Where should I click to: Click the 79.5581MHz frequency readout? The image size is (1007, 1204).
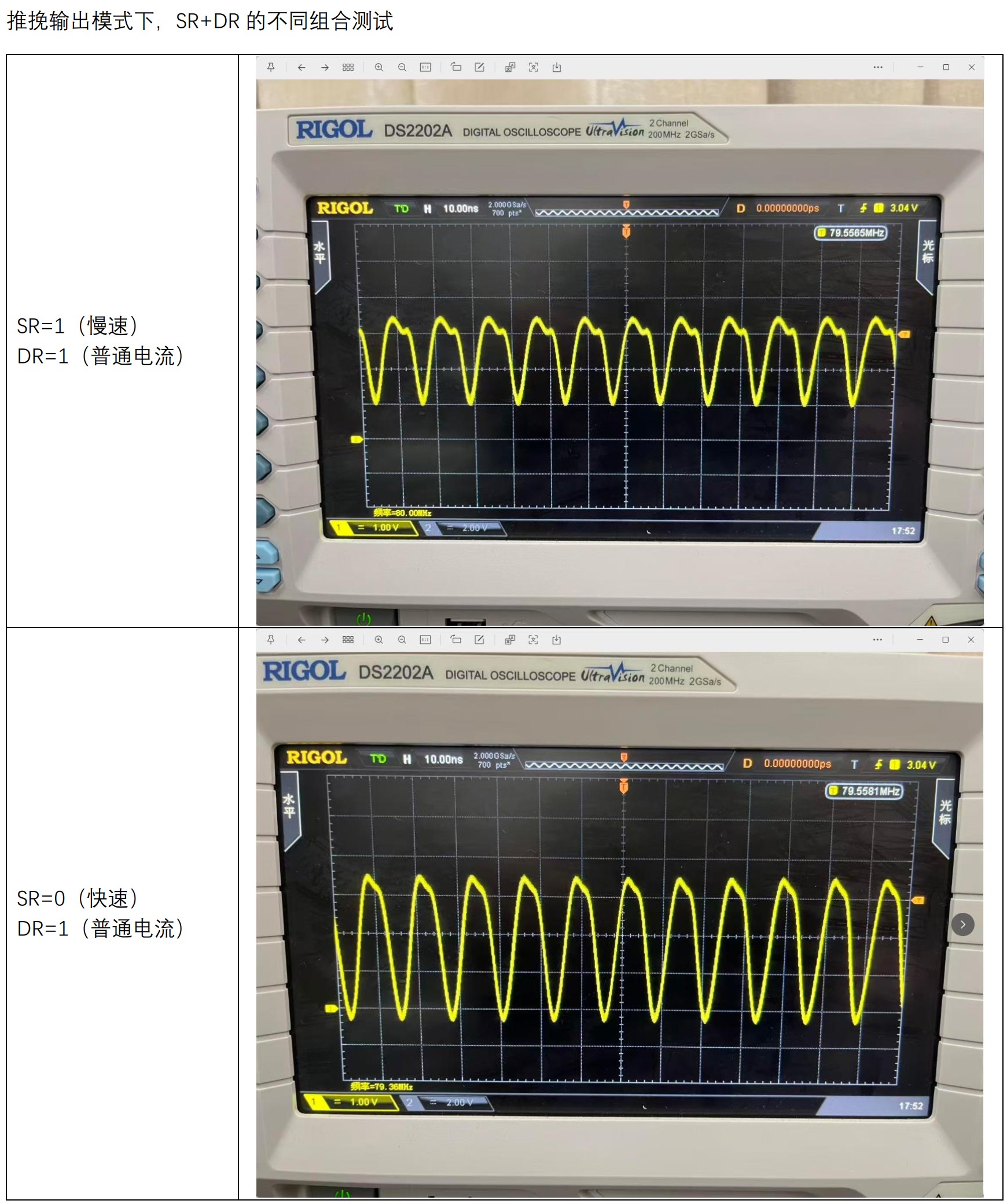point(864,791)
